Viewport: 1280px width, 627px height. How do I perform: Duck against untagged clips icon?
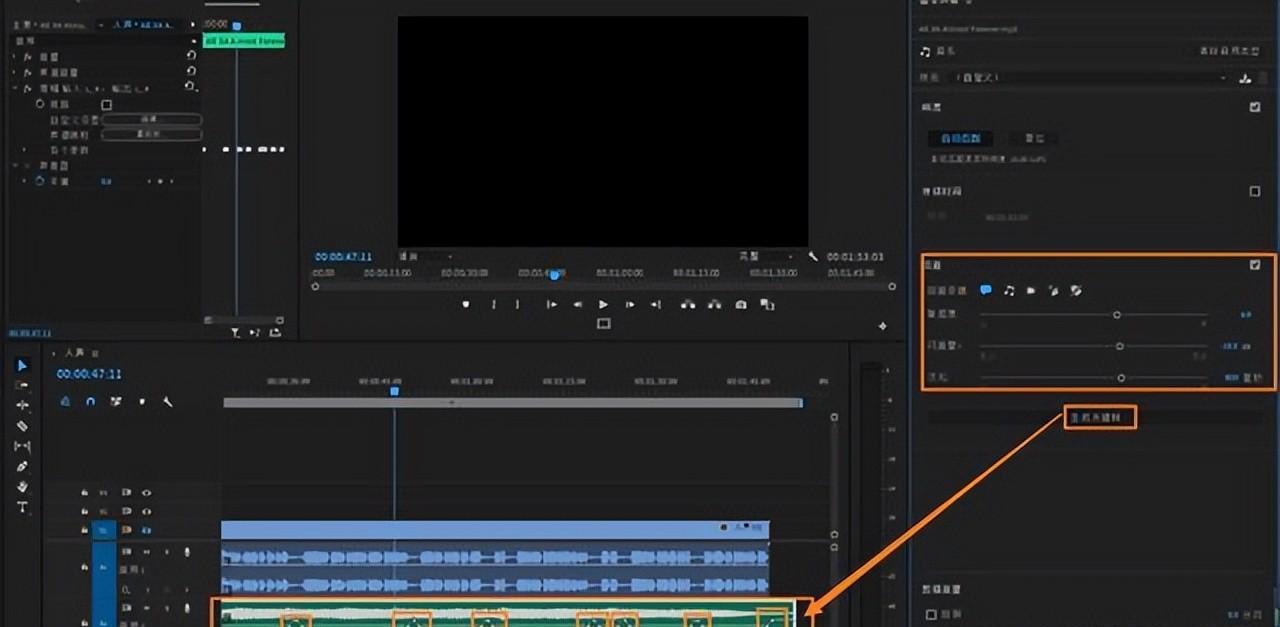click(1075, 290)
